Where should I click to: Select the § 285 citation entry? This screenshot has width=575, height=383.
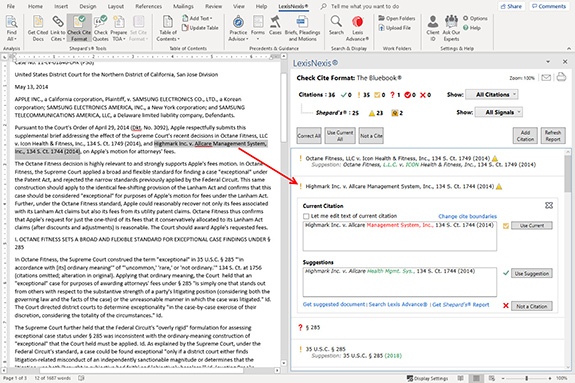tap(427, 327)
